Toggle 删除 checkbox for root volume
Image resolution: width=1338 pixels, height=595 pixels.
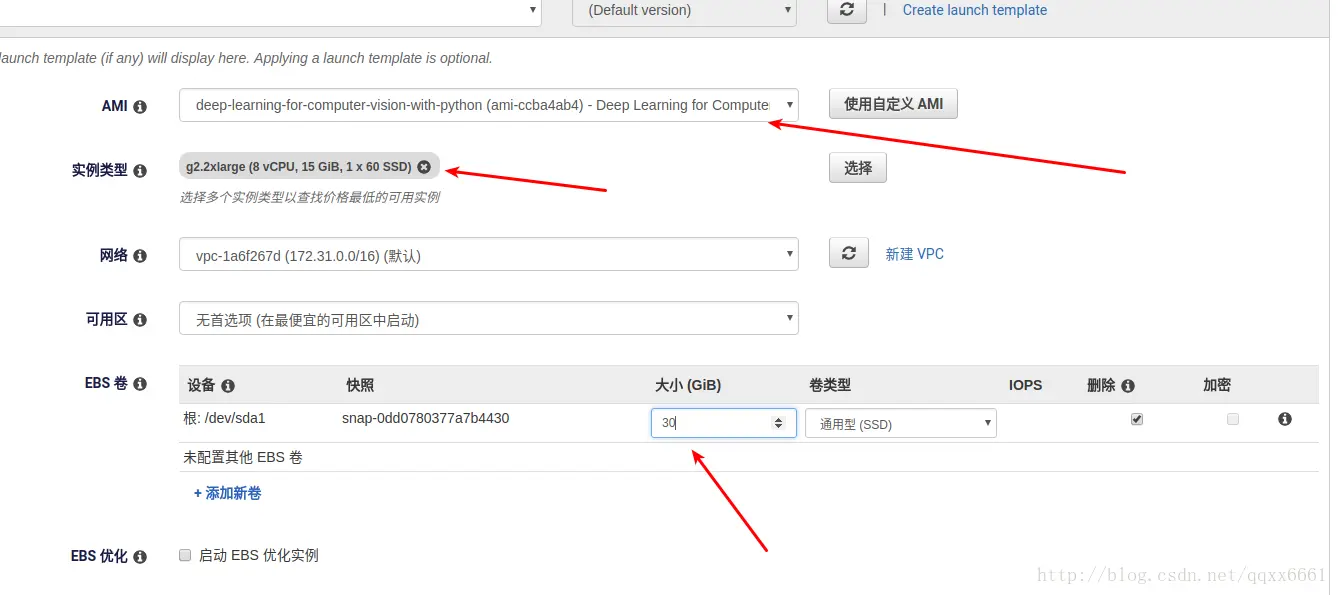(x=1137, y=419)
